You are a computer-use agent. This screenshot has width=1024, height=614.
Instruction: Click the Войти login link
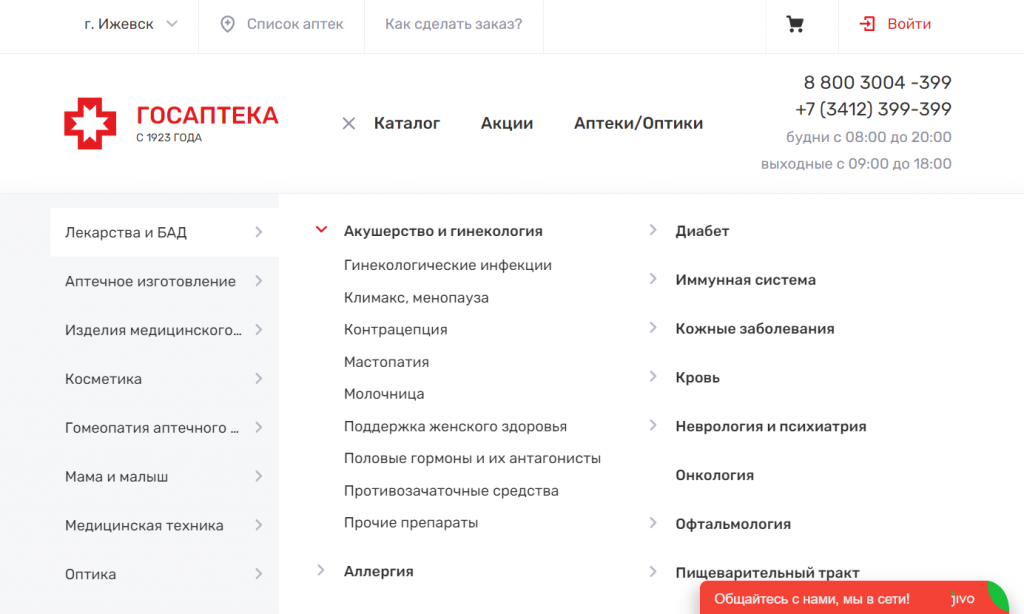pos(908,24)
